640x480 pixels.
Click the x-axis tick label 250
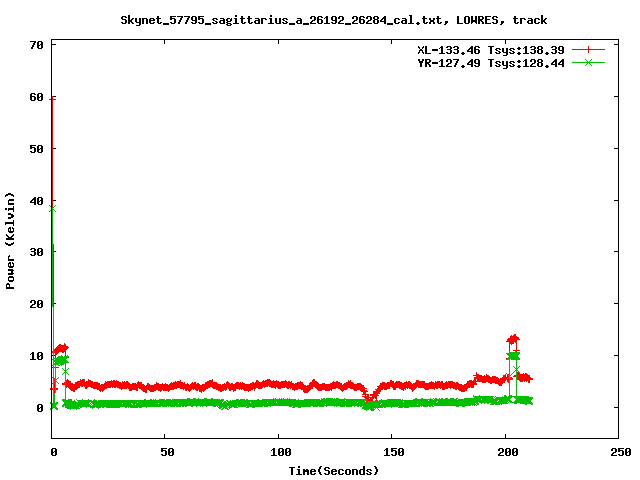click(621, 452)
